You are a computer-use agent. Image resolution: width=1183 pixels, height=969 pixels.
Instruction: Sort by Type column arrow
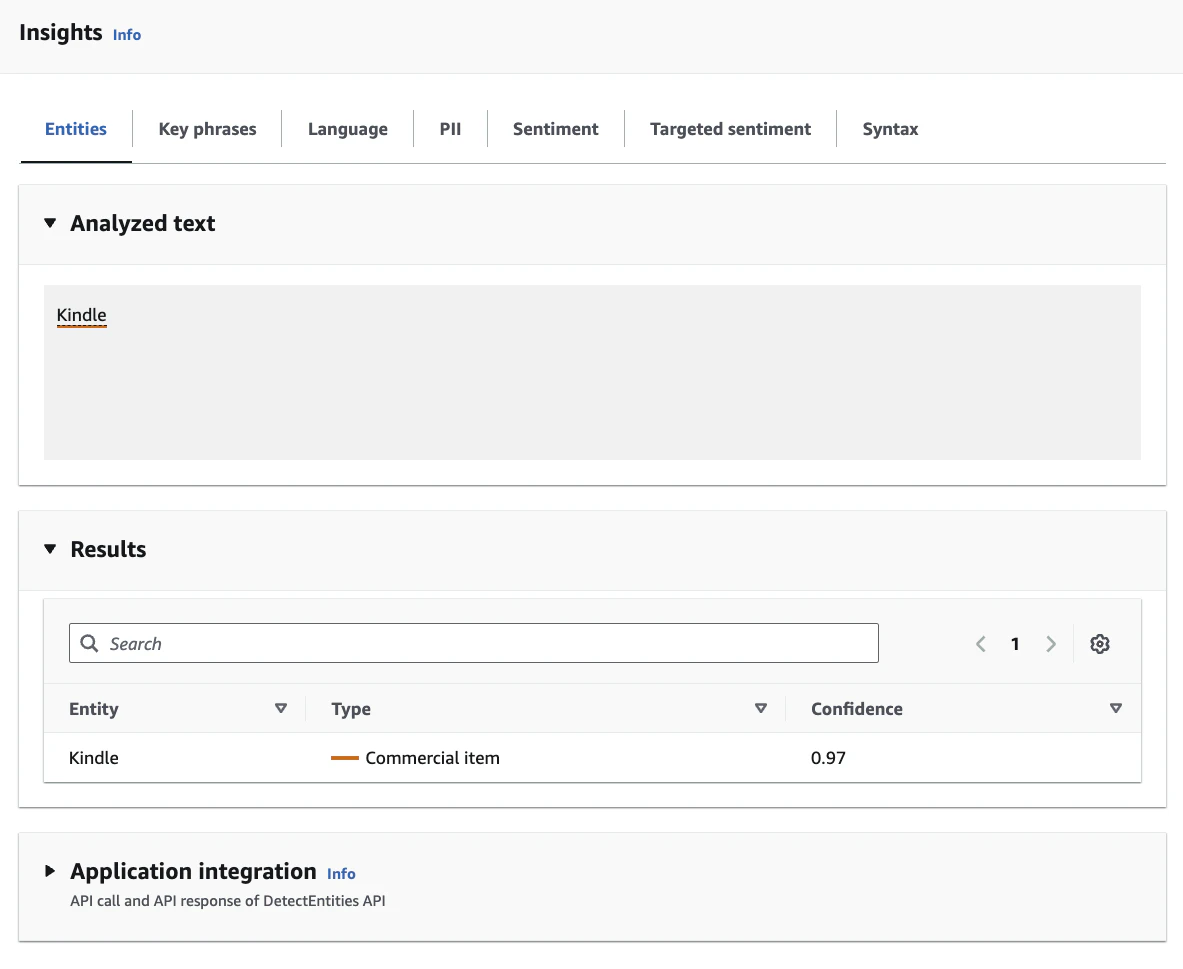pyautogui.click(x=760, y=708)
